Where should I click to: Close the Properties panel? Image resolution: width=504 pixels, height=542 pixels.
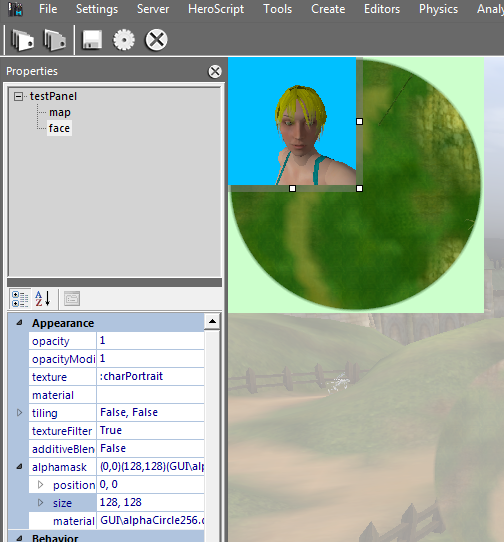215,72
